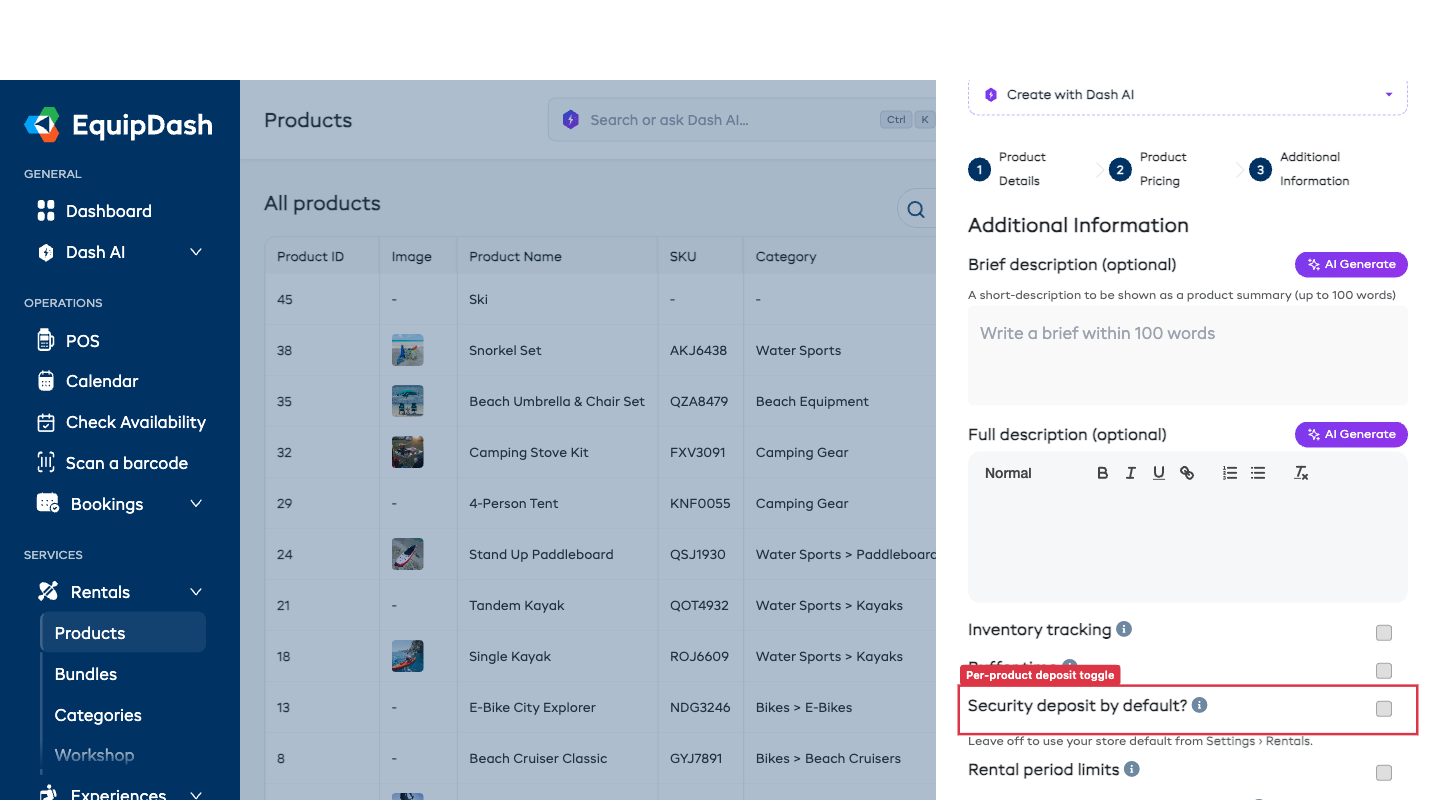Click the E-Bike City Explorer row name
The height and width of the screenshot is (800, 1440).
click(532, 707)
